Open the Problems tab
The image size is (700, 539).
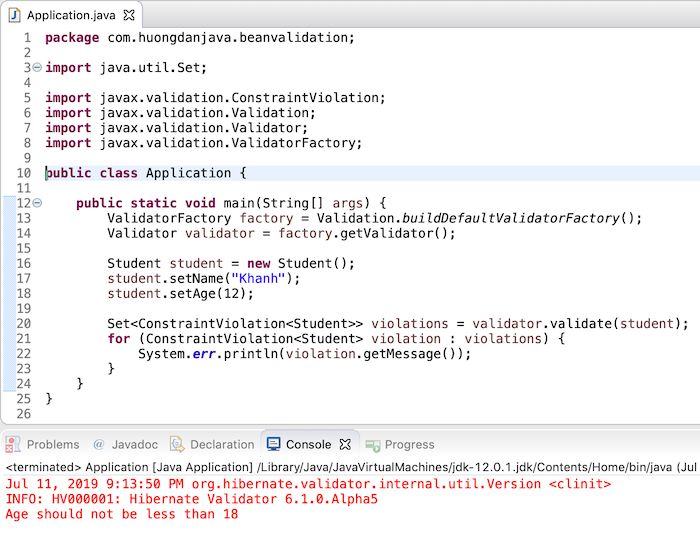42,444
